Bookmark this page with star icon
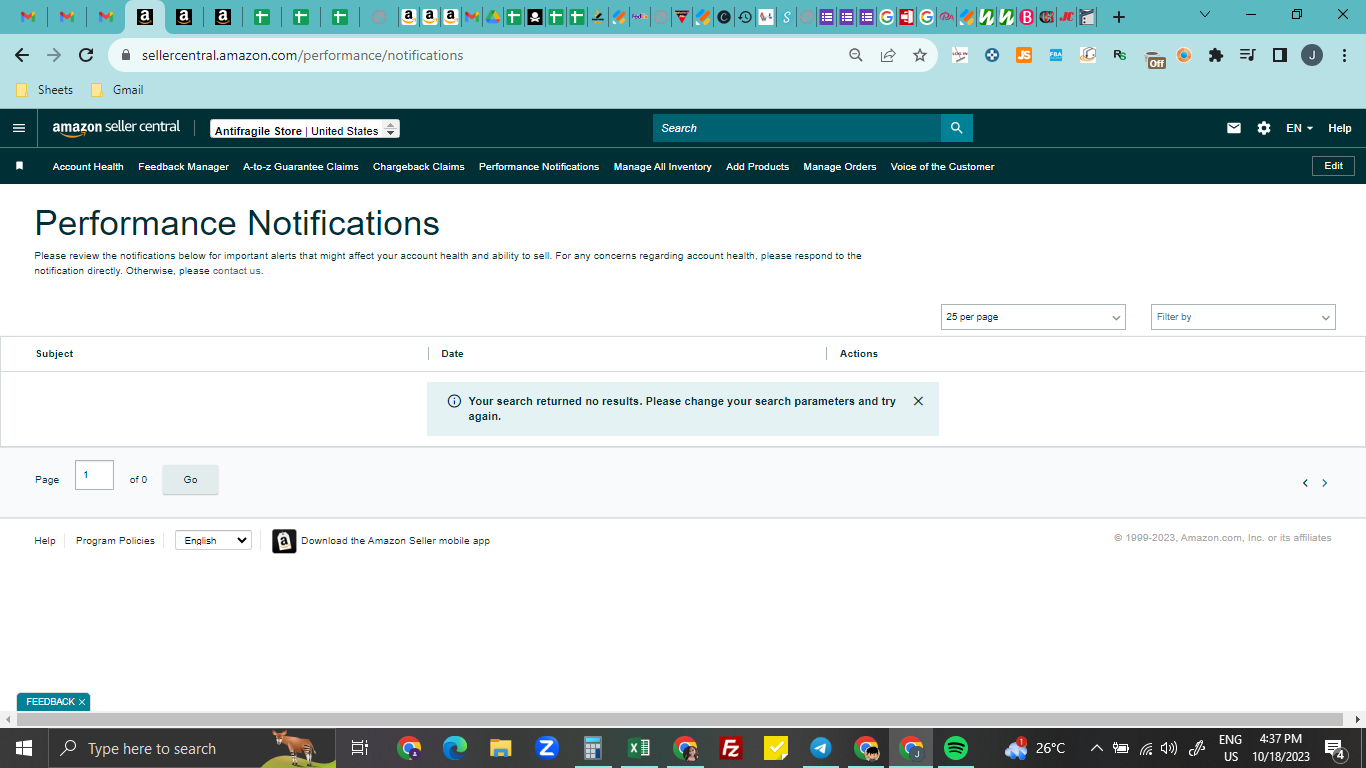The width and height of the screenshot is (1366, 768). pos(920,56)
